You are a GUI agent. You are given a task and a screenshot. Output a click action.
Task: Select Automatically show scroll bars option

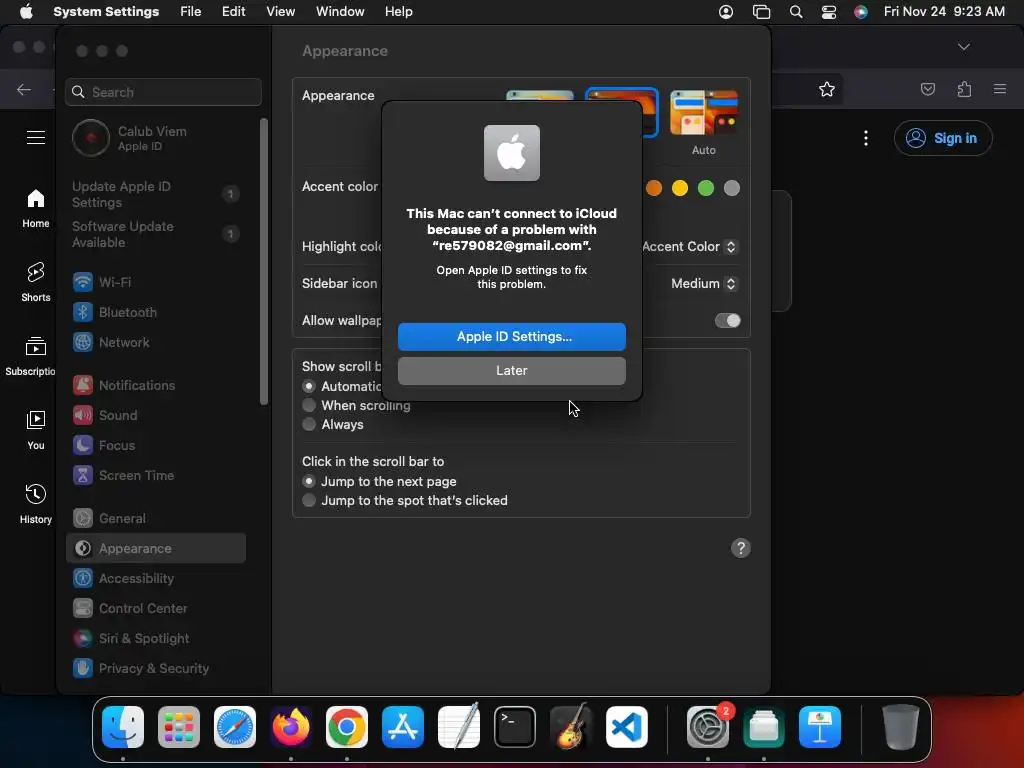coord(309,387)
